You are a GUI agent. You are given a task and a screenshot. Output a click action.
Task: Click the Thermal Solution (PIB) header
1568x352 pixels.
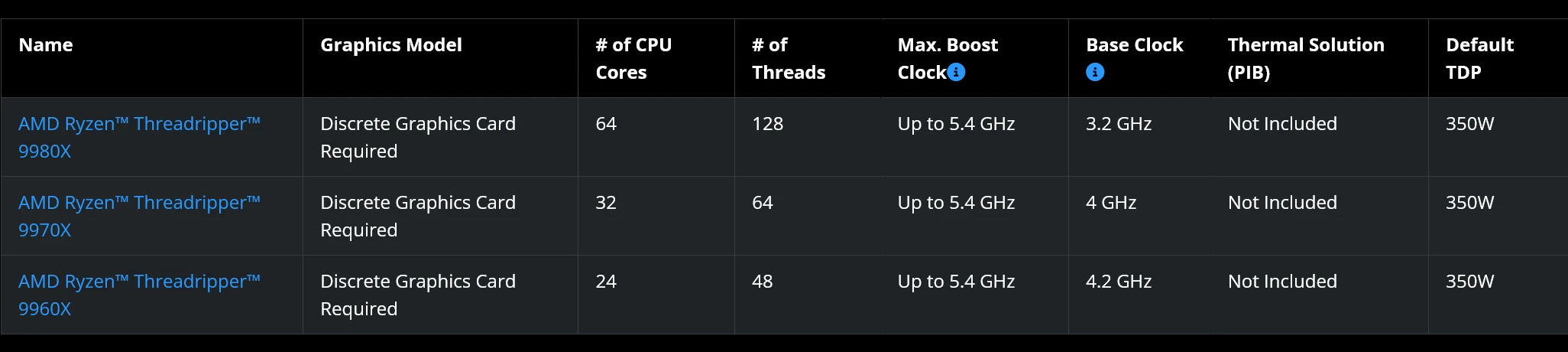tap(1306, 58)
